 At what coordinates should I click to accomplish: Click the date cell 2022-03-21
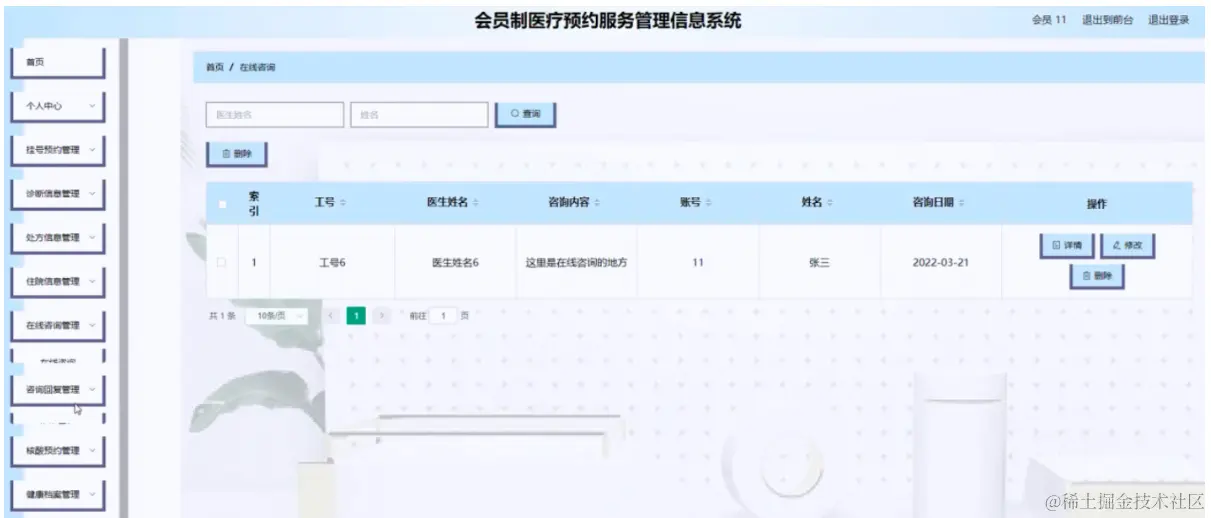[x=941, y=263]
